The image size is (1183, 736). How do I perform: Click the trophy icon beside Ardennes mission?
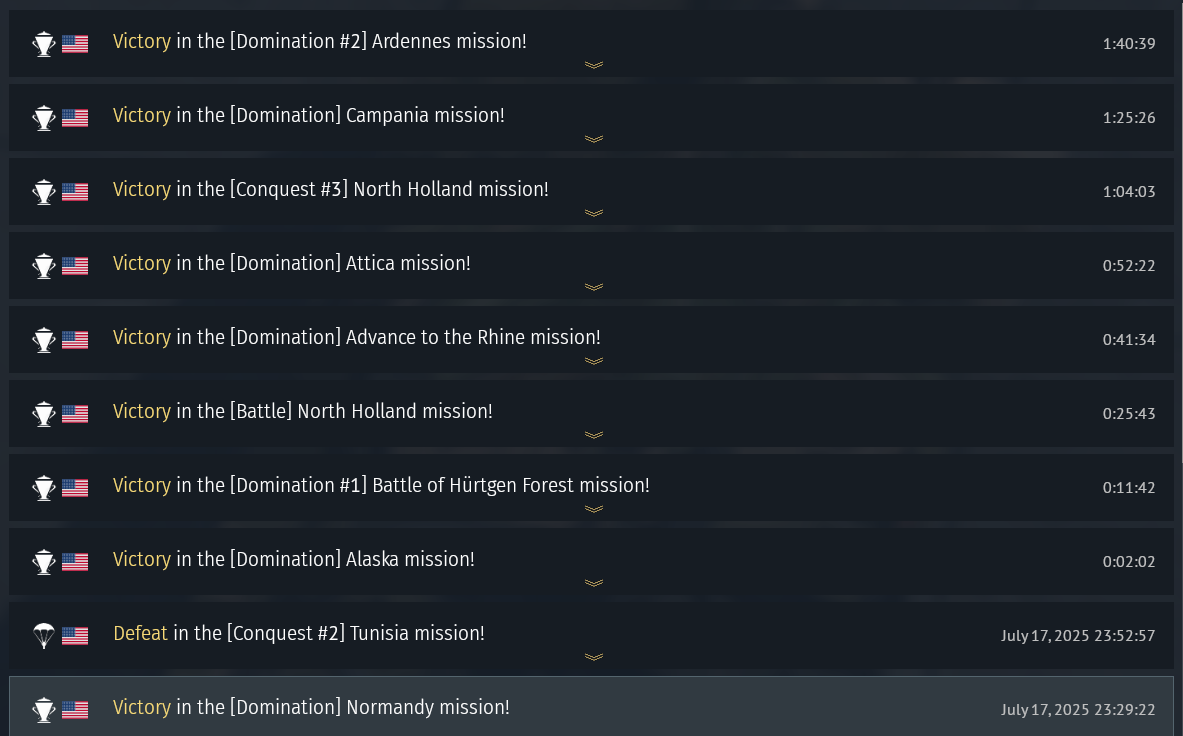44,44
